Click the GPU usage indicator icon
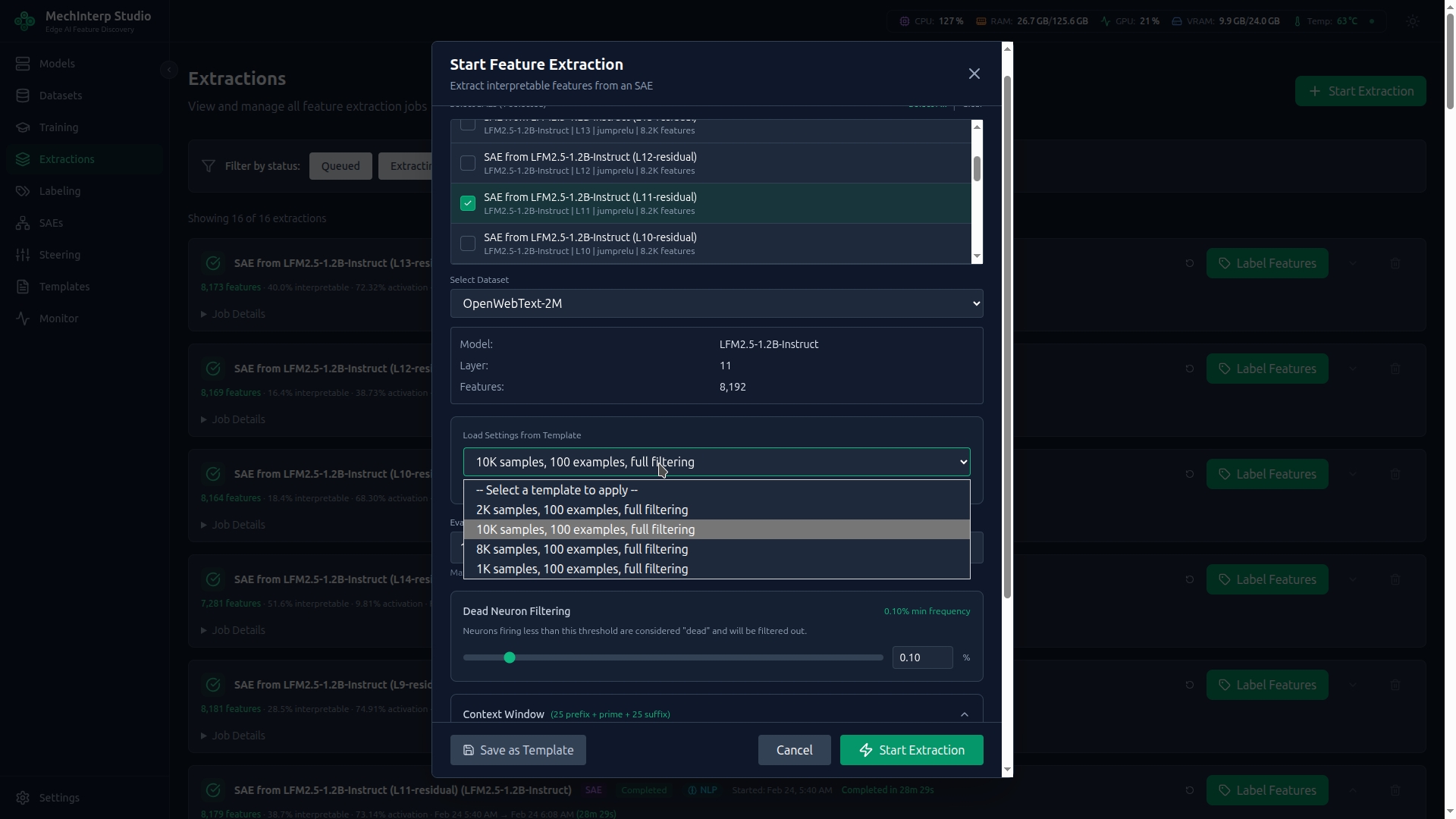 click(1106, 21)
